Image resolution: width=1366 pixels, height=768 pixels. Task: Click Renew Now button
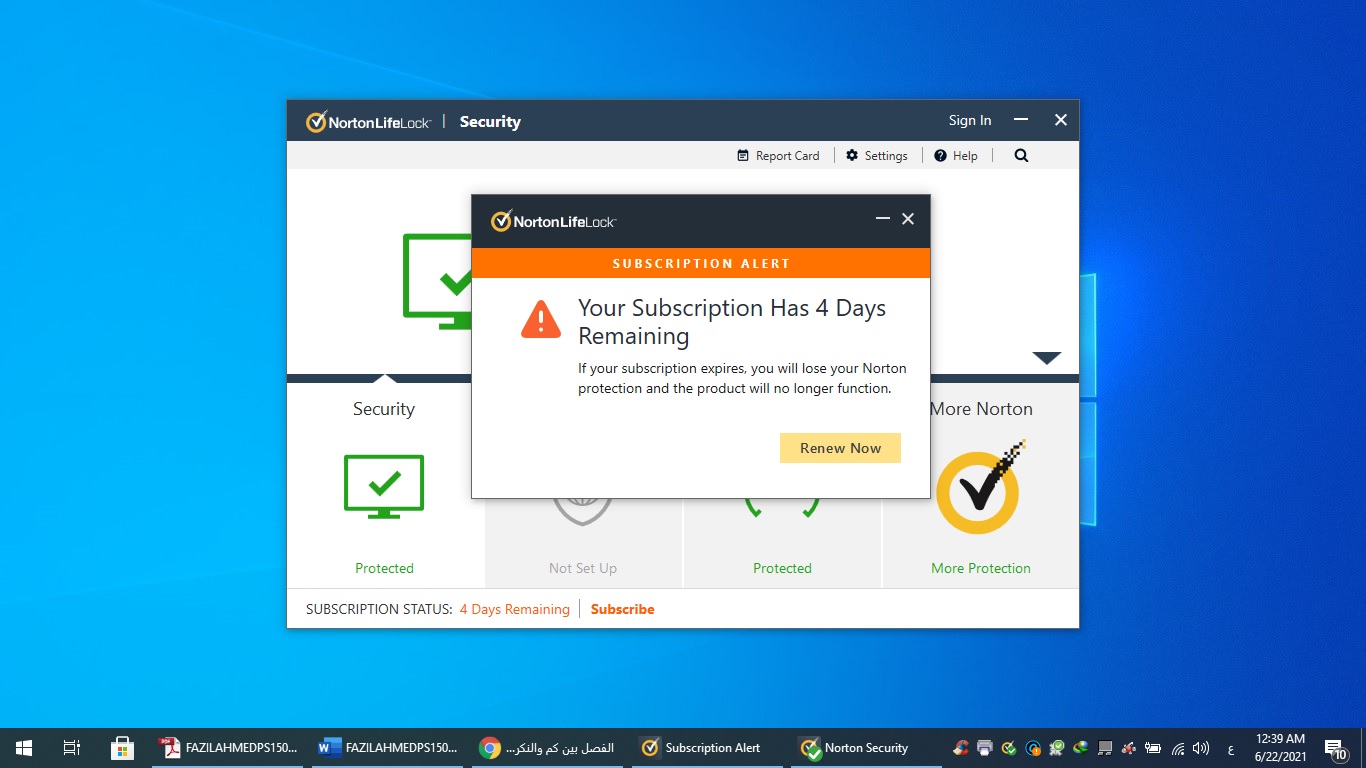pyautogui.click(x=840, y=448)
